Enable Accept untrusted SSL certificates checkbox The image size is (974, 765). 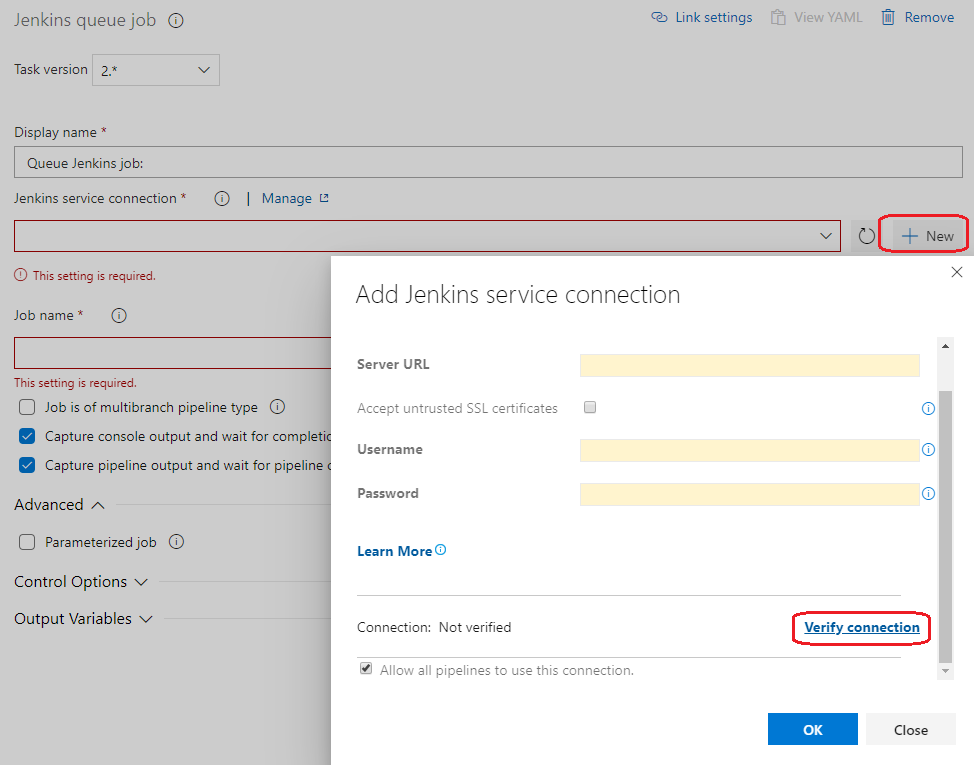click(x=590, y=408)
